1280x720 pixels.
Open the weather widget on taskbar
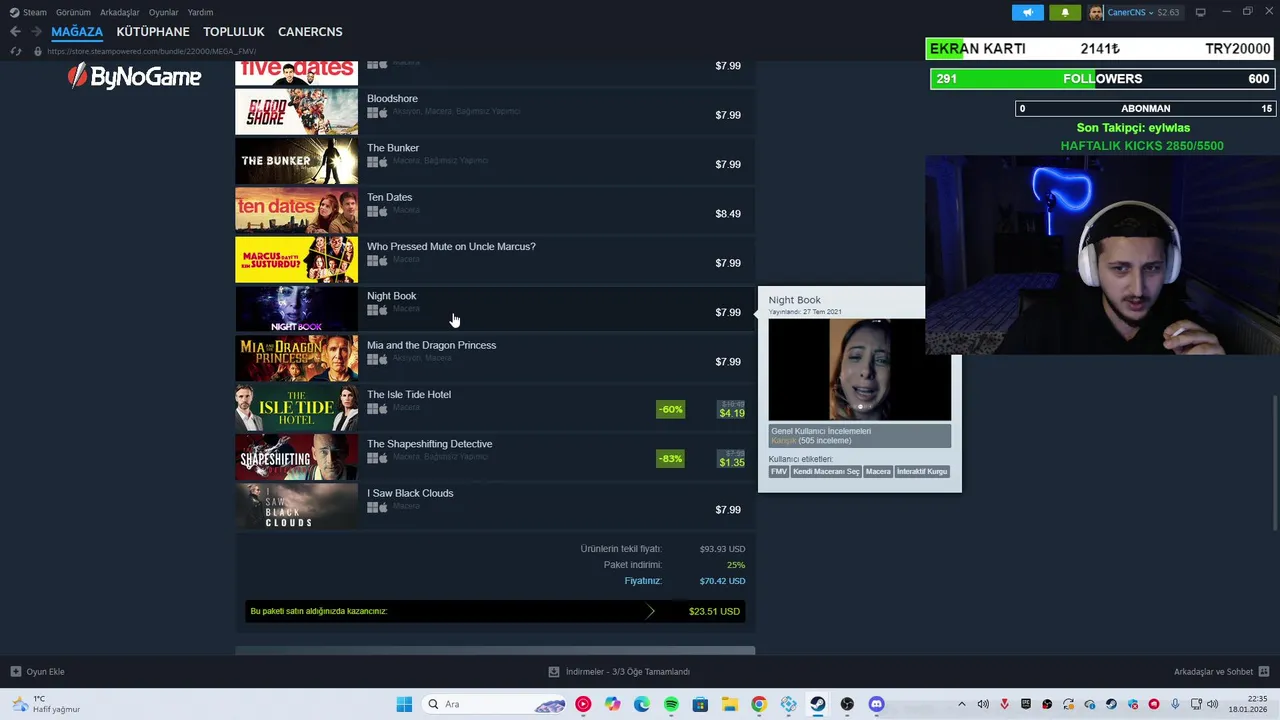(44, 704)
